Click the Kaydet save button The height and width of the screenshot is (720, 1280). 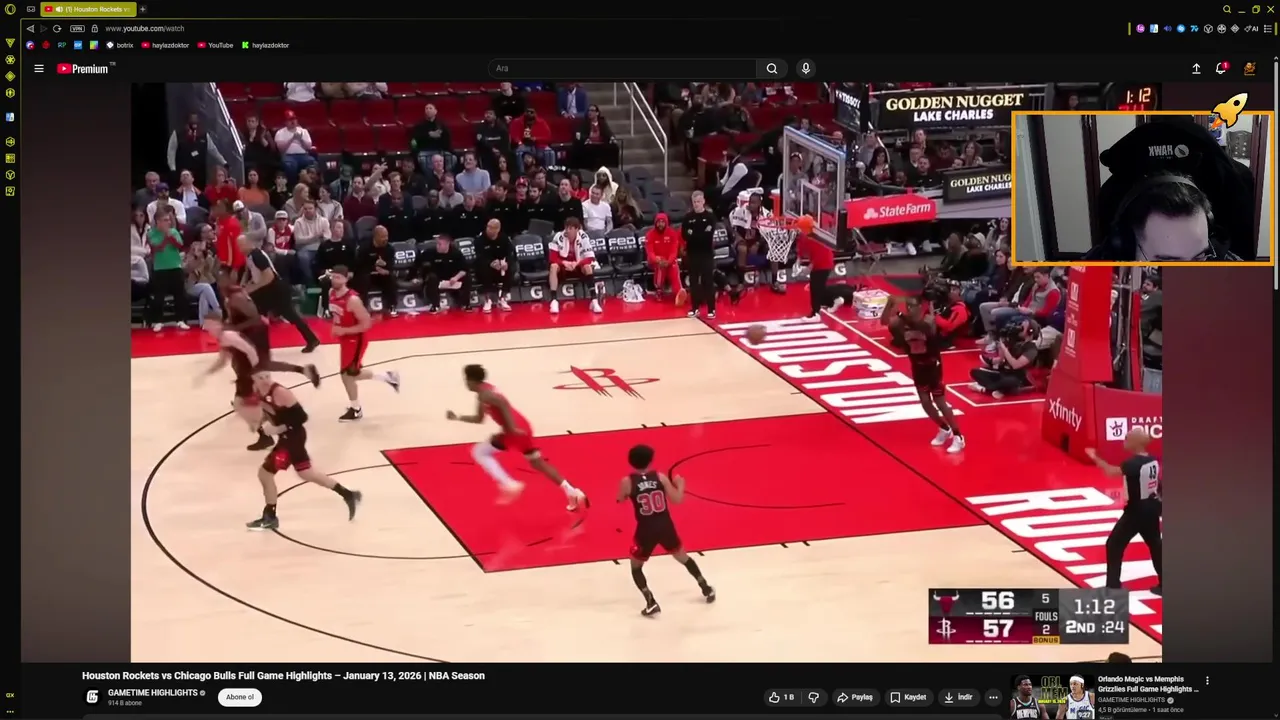pyautogui.click(x=908, y=697)
